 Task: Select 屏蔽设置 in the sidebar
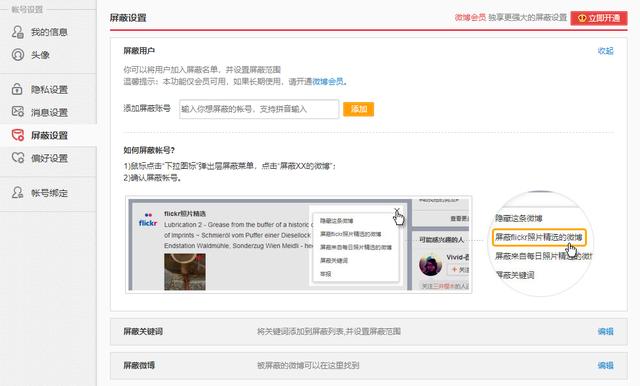(48, 135)
